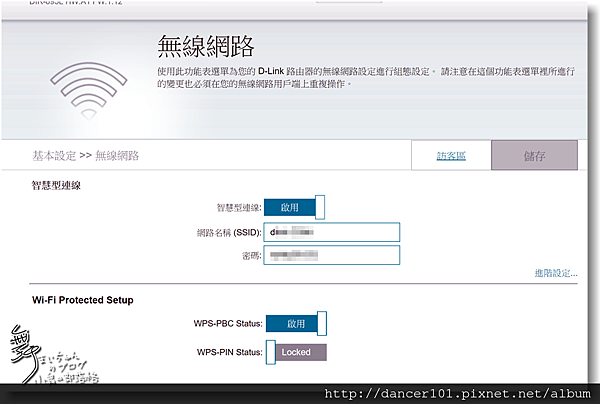Open the 訪客區 guest zone link

tap(451, 156)
